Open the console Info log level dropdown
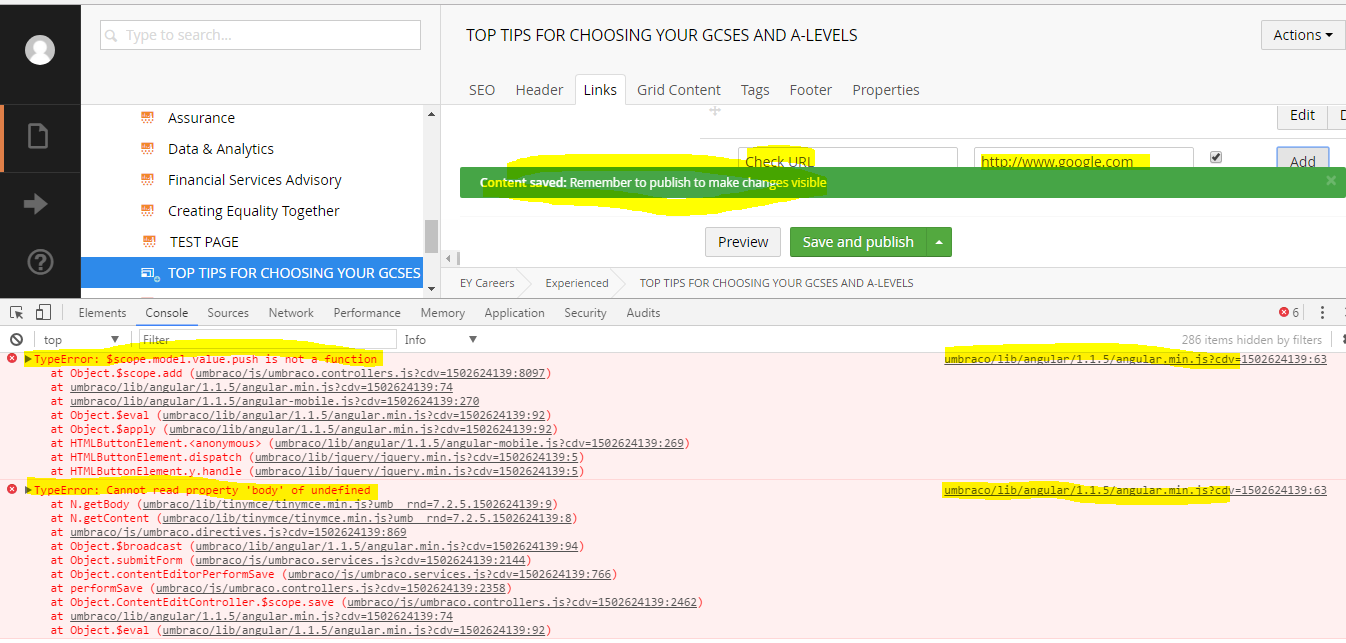 440,340
